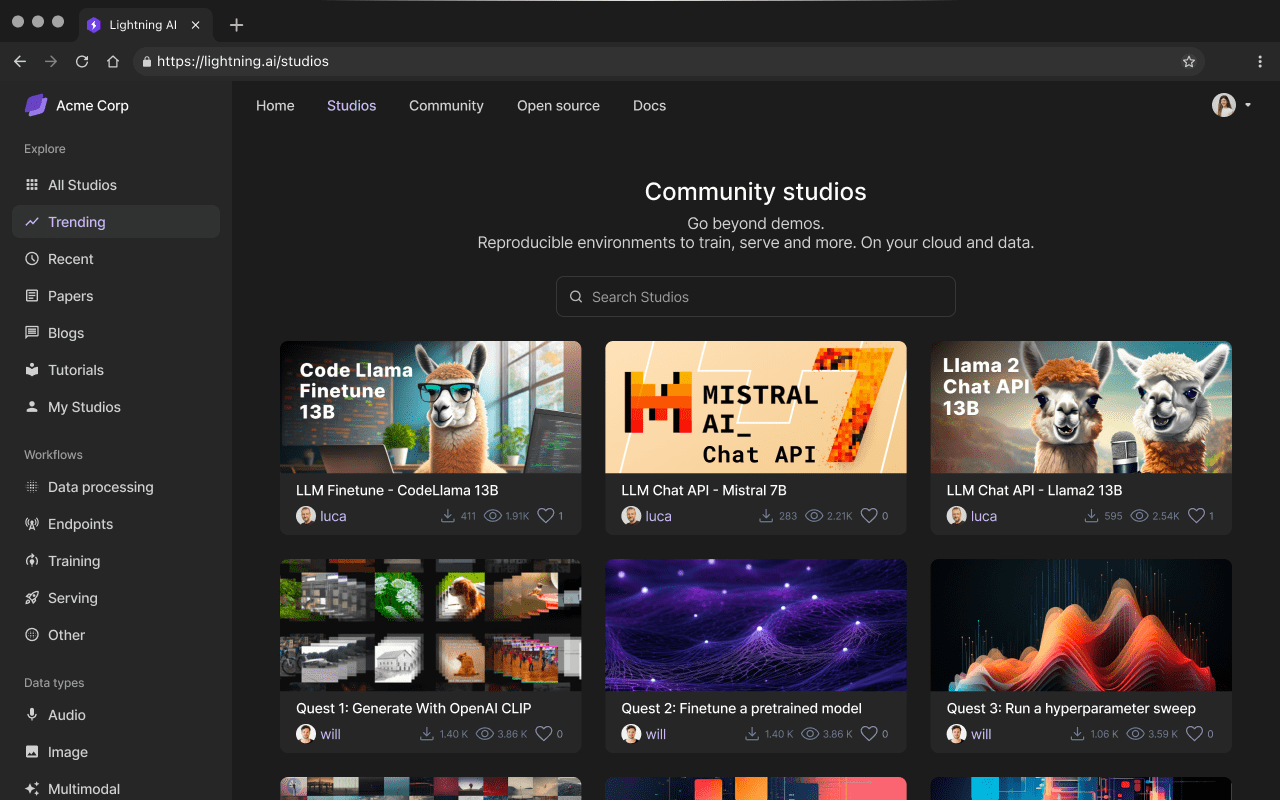Like the Quest 1 OpenAI CLIP heart
Screen dimensions: 1280x800
tap(544, 734)
